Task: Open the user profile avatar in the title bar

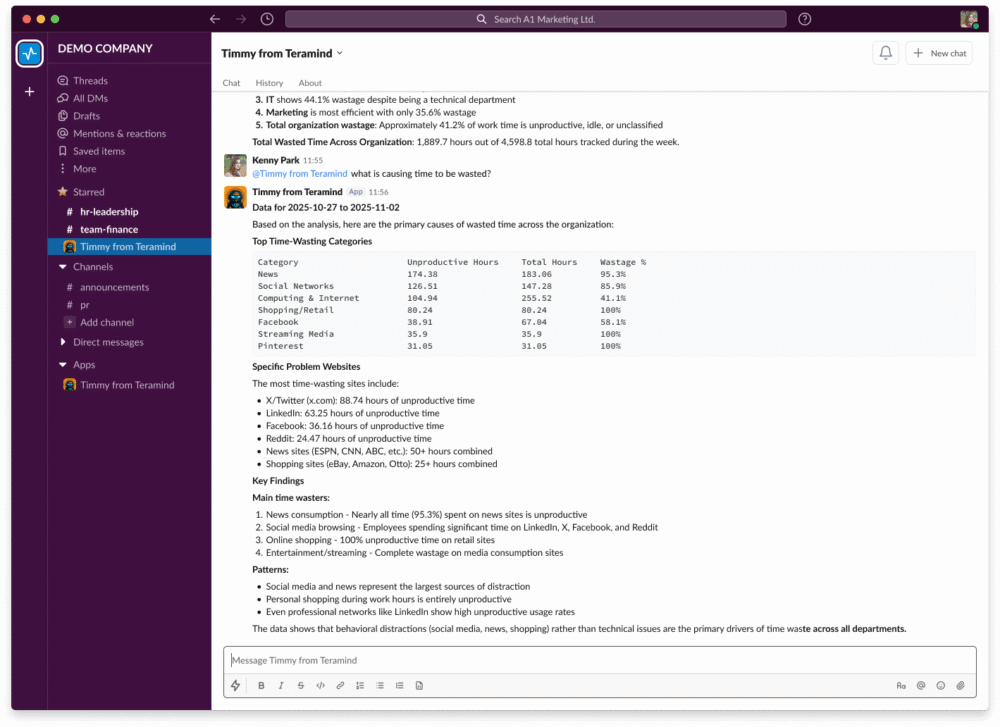Action: pyautogui.click(x=969, y=19)
